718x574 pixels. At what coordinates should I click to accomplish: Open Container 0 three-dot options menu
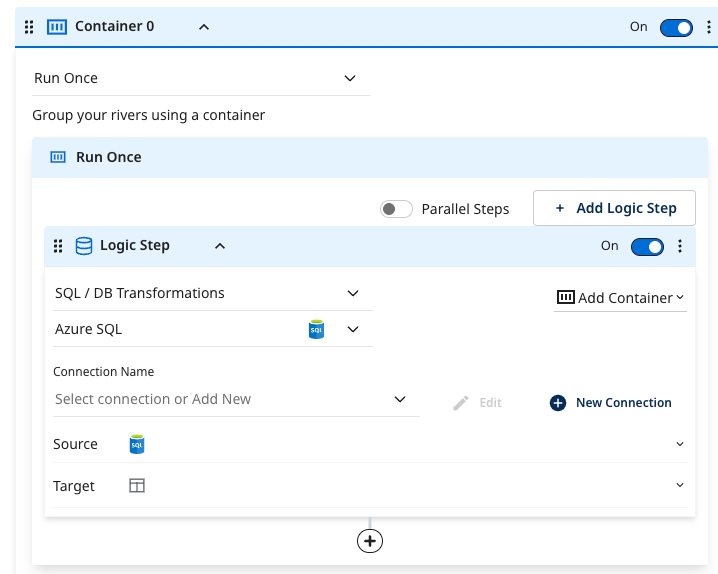pyautogui.click(x=708, y=27)
